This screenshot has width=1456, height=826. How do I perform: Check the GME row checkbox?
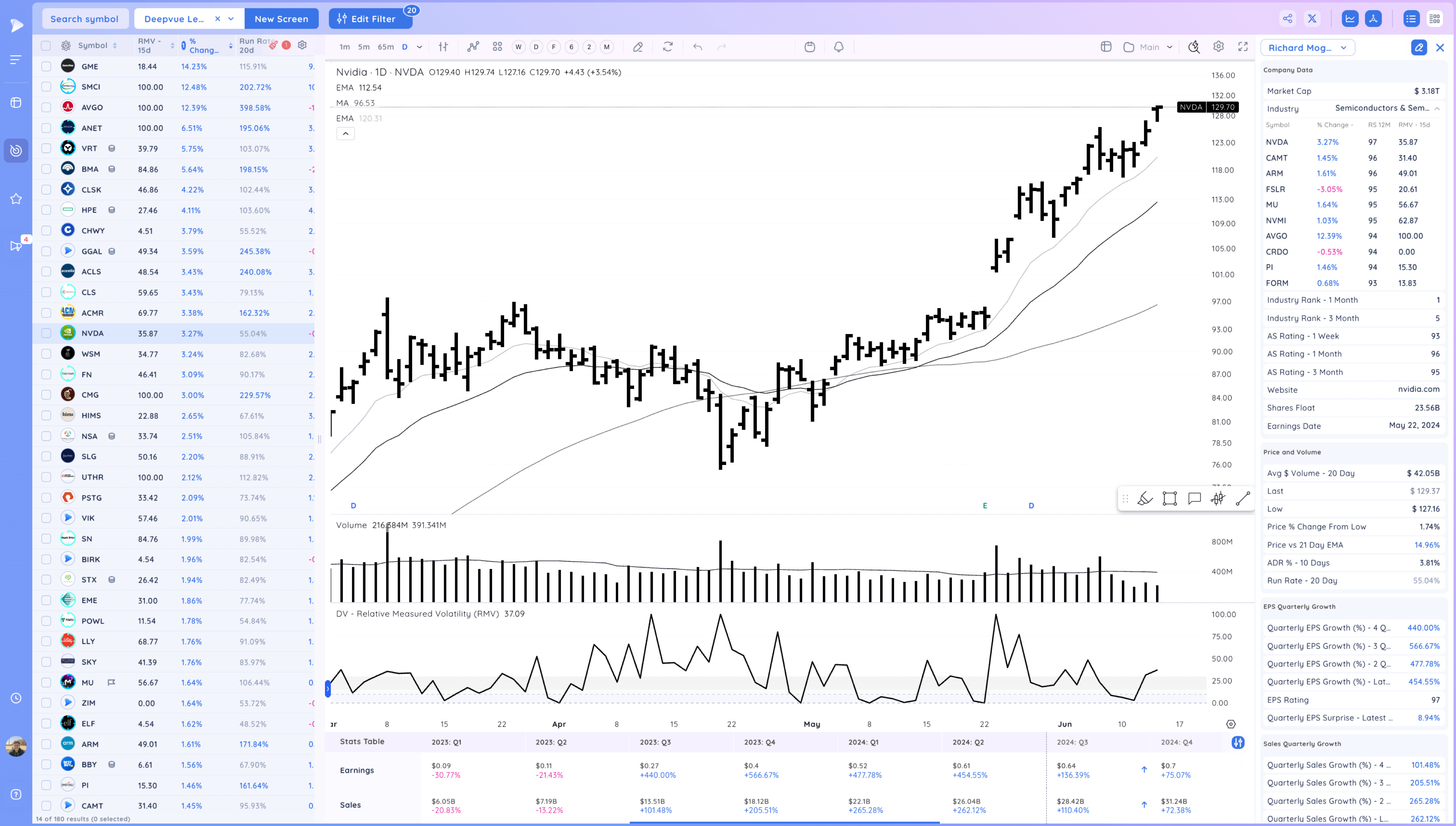46,66
